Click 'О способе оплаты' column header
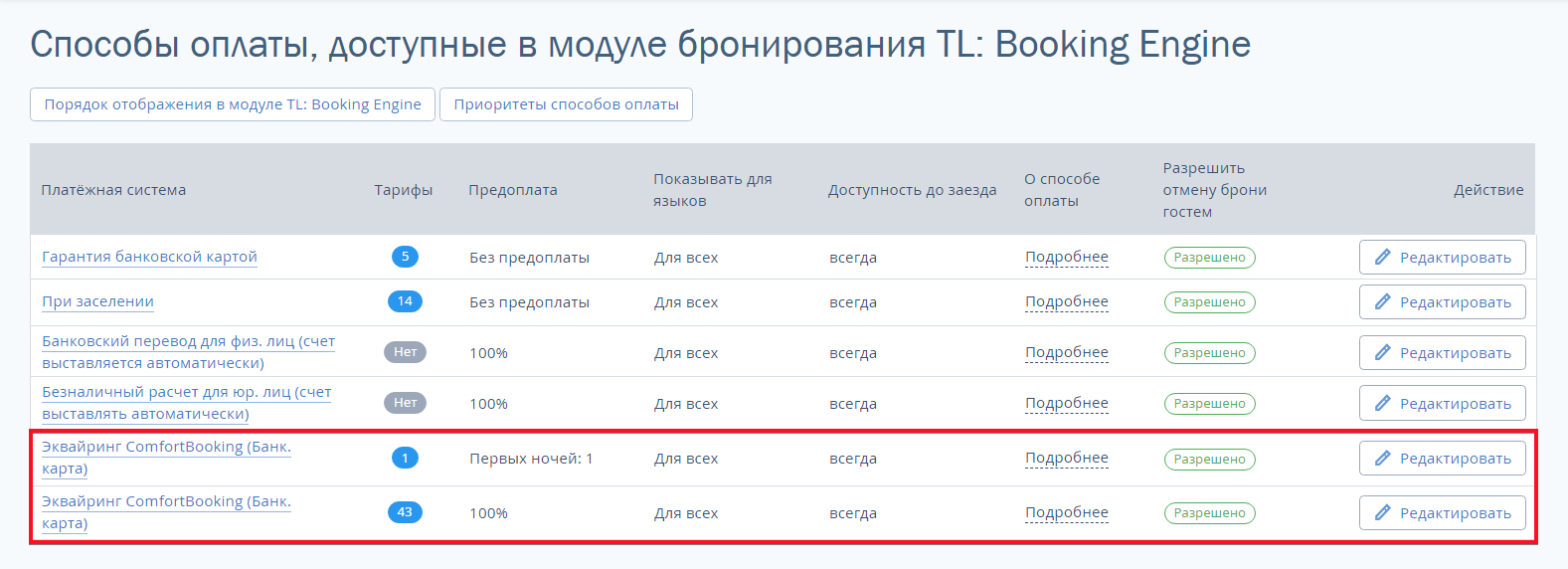This screenshot has width=1568, height=569. (x=1062, y=190)
